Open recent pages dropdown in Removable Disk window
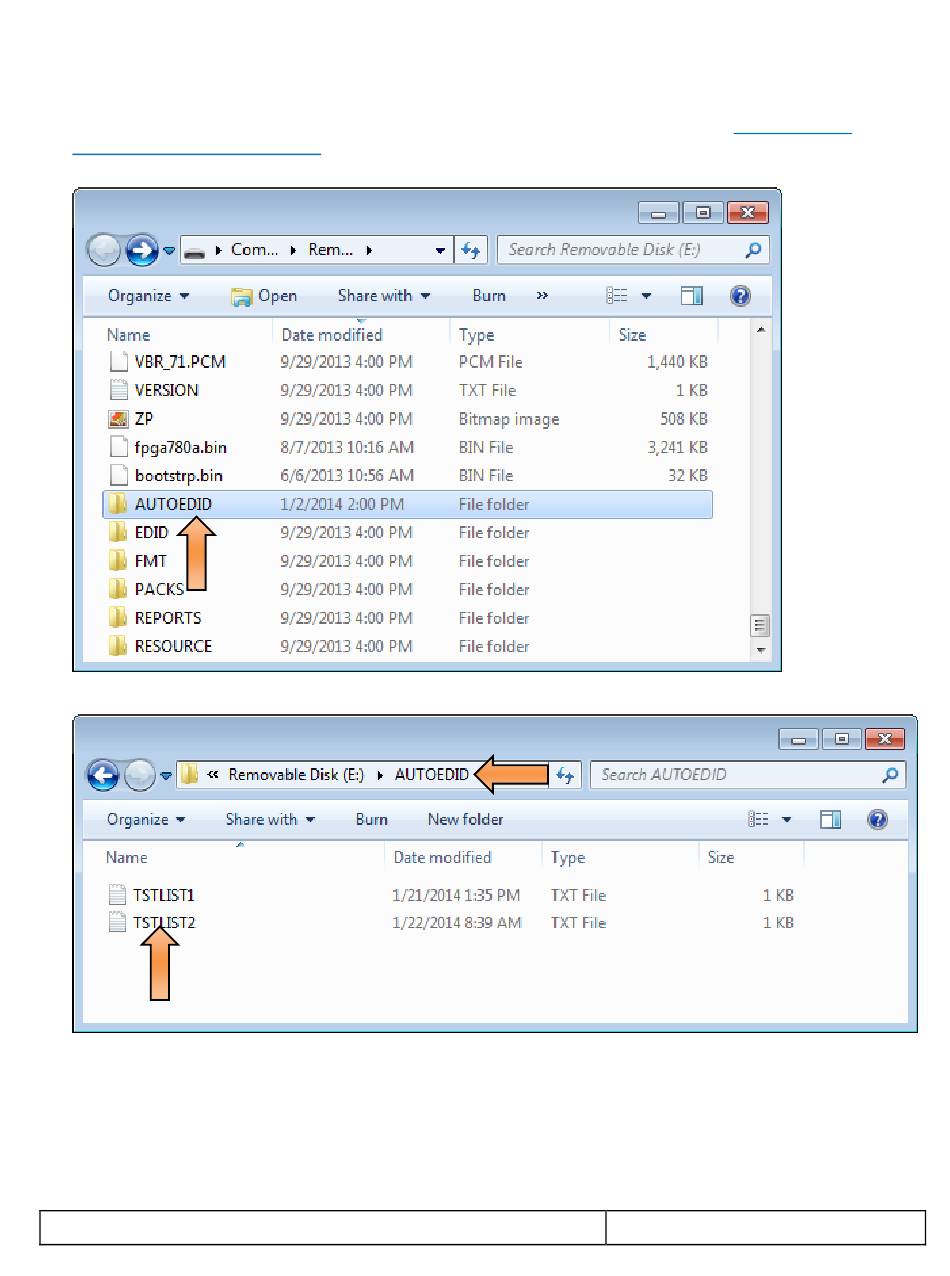950x1276 pixels. 169,250
